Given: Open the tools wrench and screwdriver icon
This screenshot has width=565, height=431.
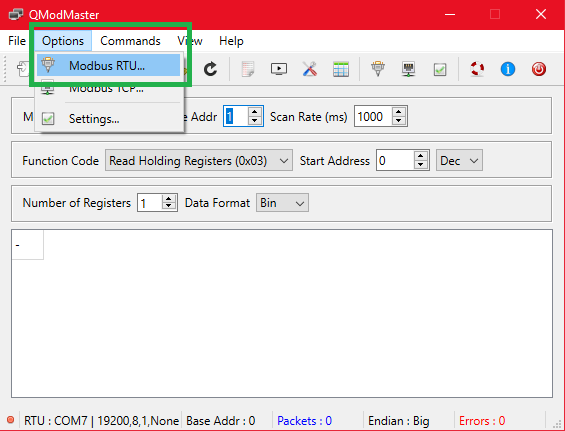Looking at the screenshot, I should (310, 69).
